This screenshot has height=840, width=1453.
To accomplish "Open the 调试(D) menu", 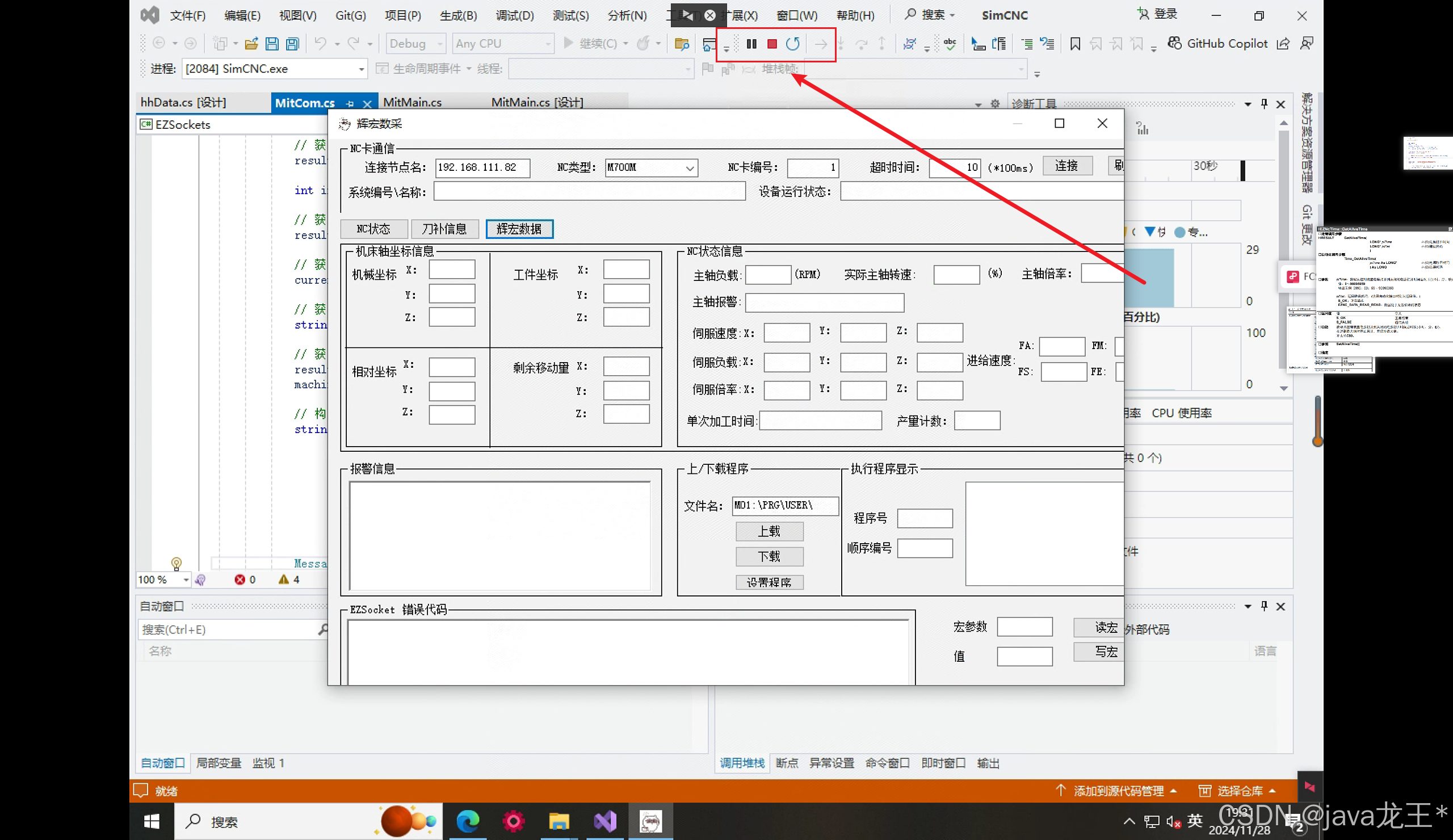I will 514,15.
